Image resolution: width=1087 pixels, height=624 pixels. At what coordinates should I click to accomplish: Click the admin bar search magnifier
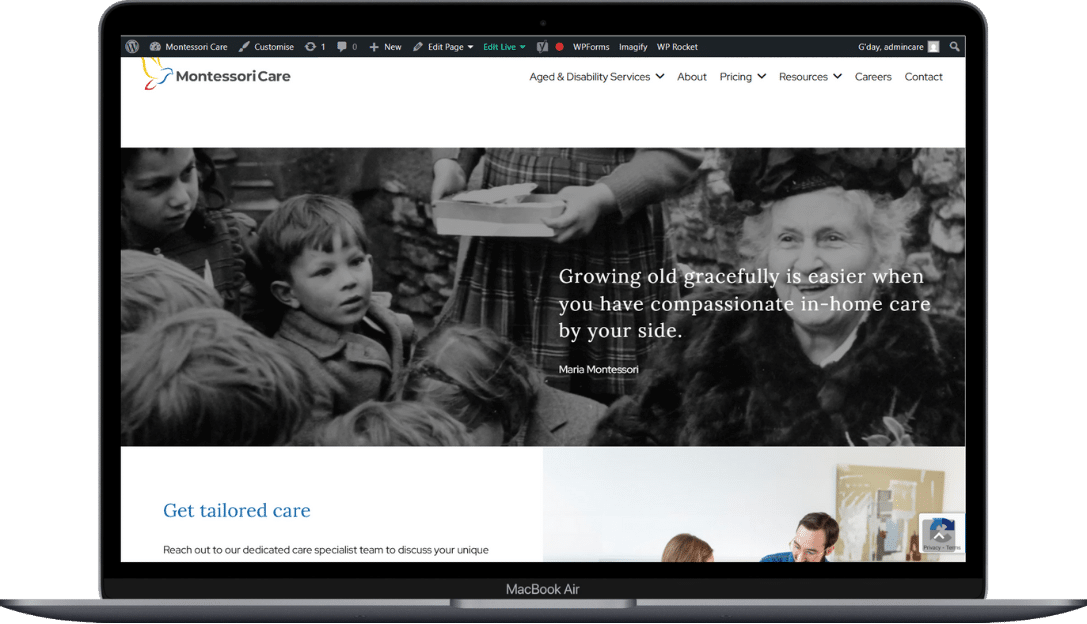coord(954,47)
